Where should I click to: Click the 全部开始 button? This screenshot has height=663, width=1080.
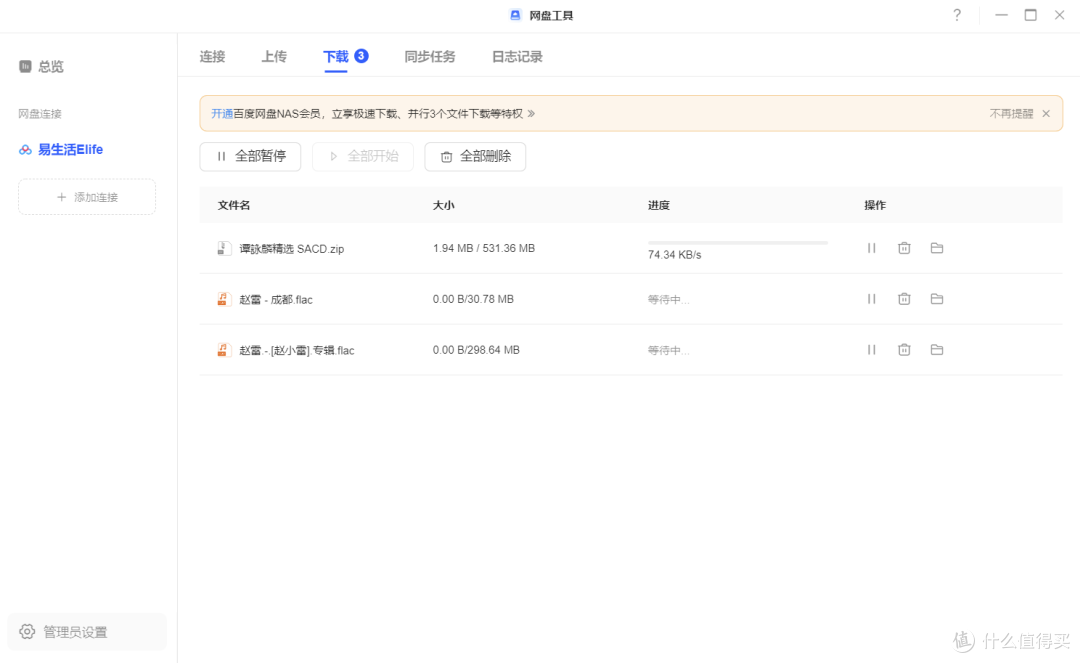[x=363, y=156]
